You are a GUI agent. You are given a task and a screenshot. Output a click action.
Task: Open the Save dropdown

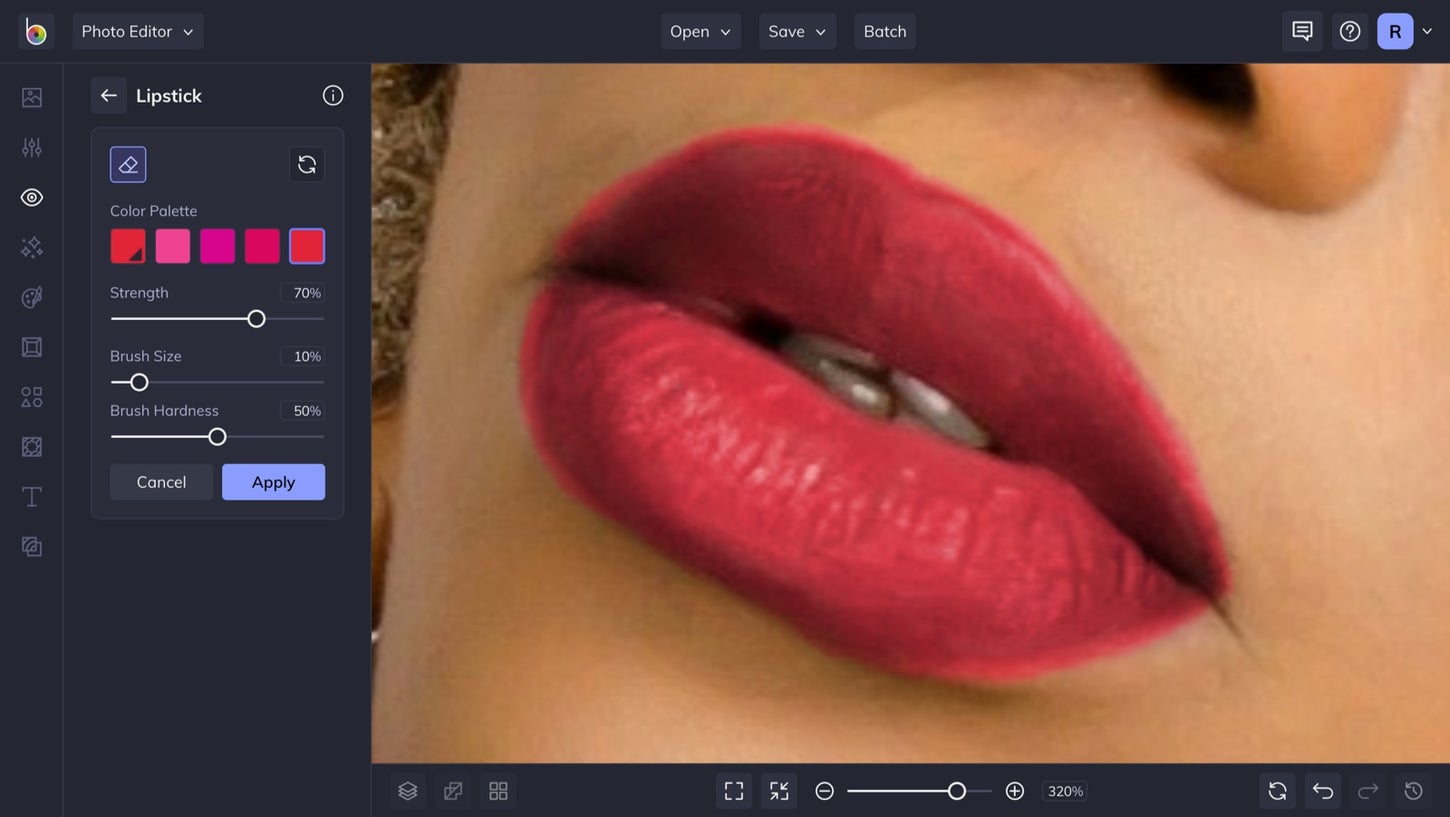(x=797, y=31)
